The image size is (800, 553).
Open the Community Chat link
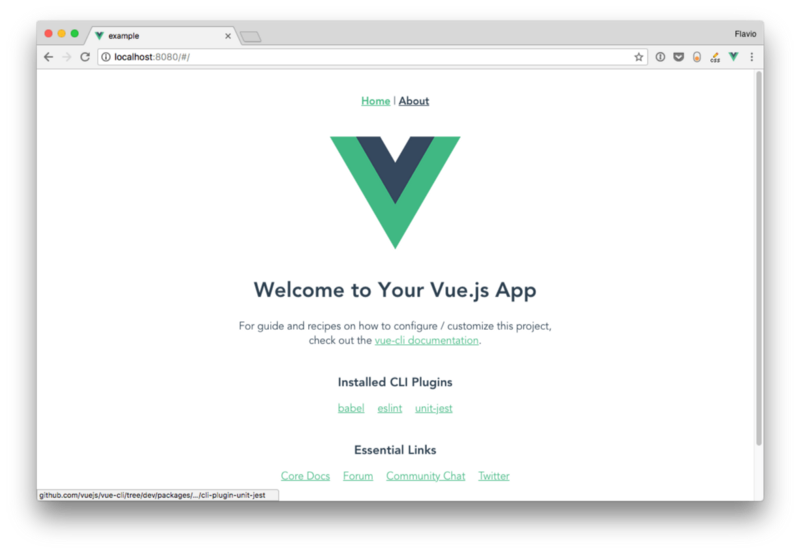coord(426,476)
